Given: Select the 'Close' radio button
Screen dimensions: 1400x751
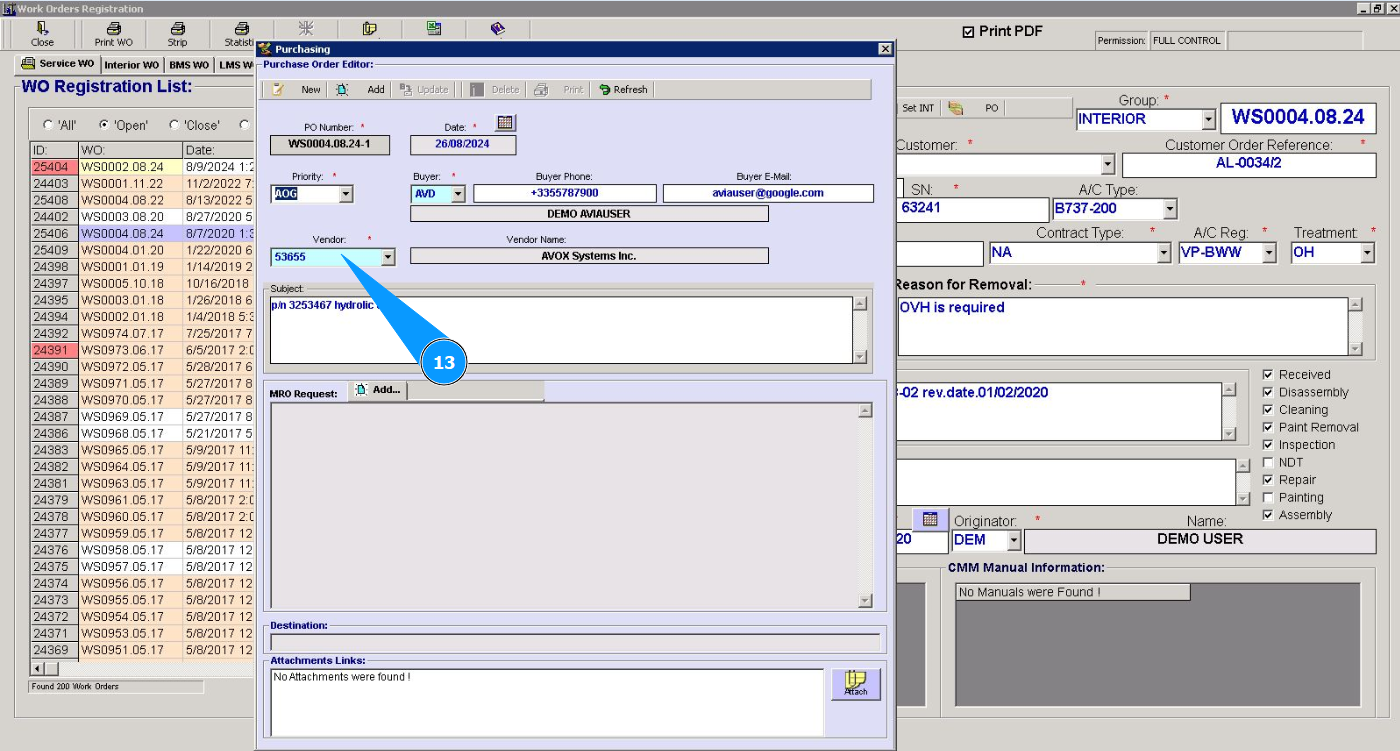Looking at the screenshot, I should [x=174, y=125].
